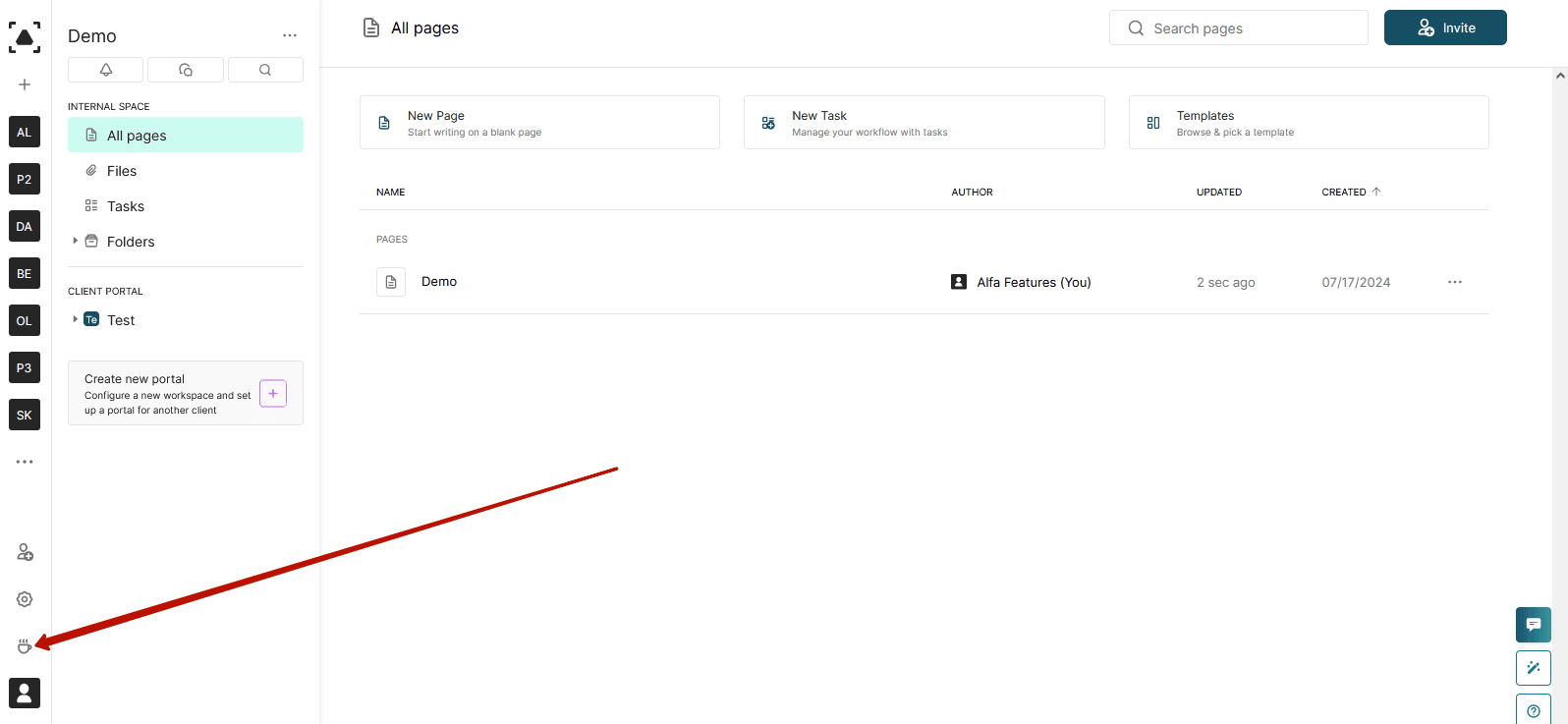
Task: Click the Demo workspace title
Action: click(x=92, y=36)
